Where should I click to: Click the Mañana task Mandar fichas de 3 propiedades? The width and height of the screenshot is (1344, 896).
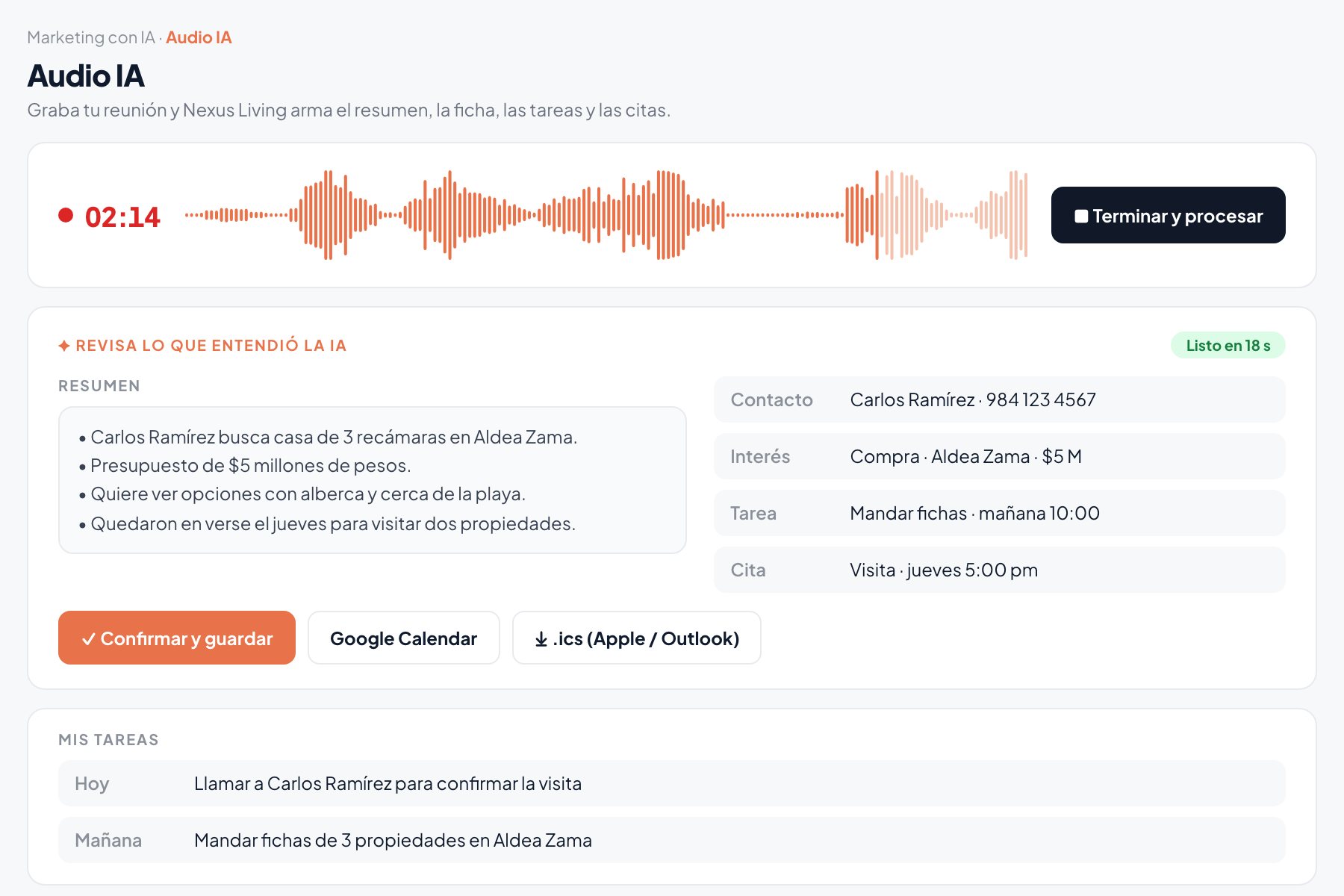click(672, 840)
